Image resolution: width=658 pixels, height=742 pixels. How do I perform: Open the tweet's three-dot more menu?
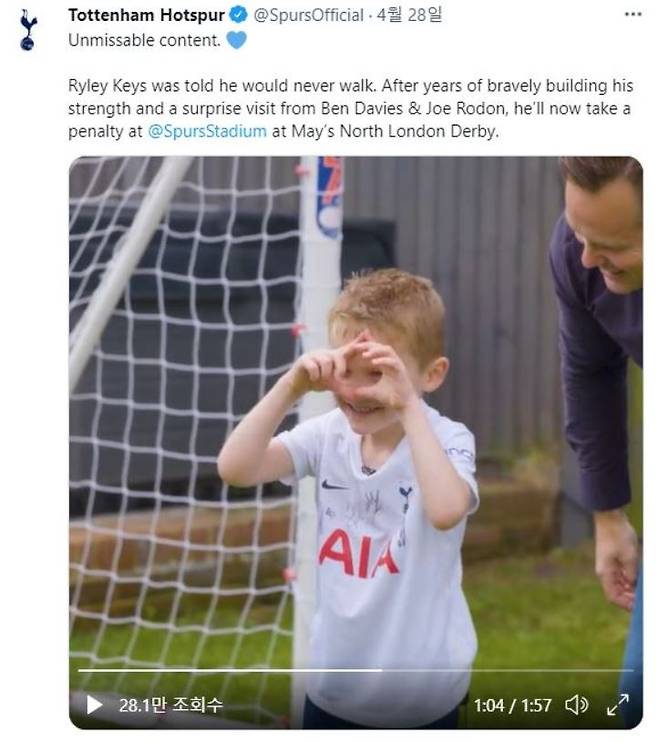[x=633, y=15]
